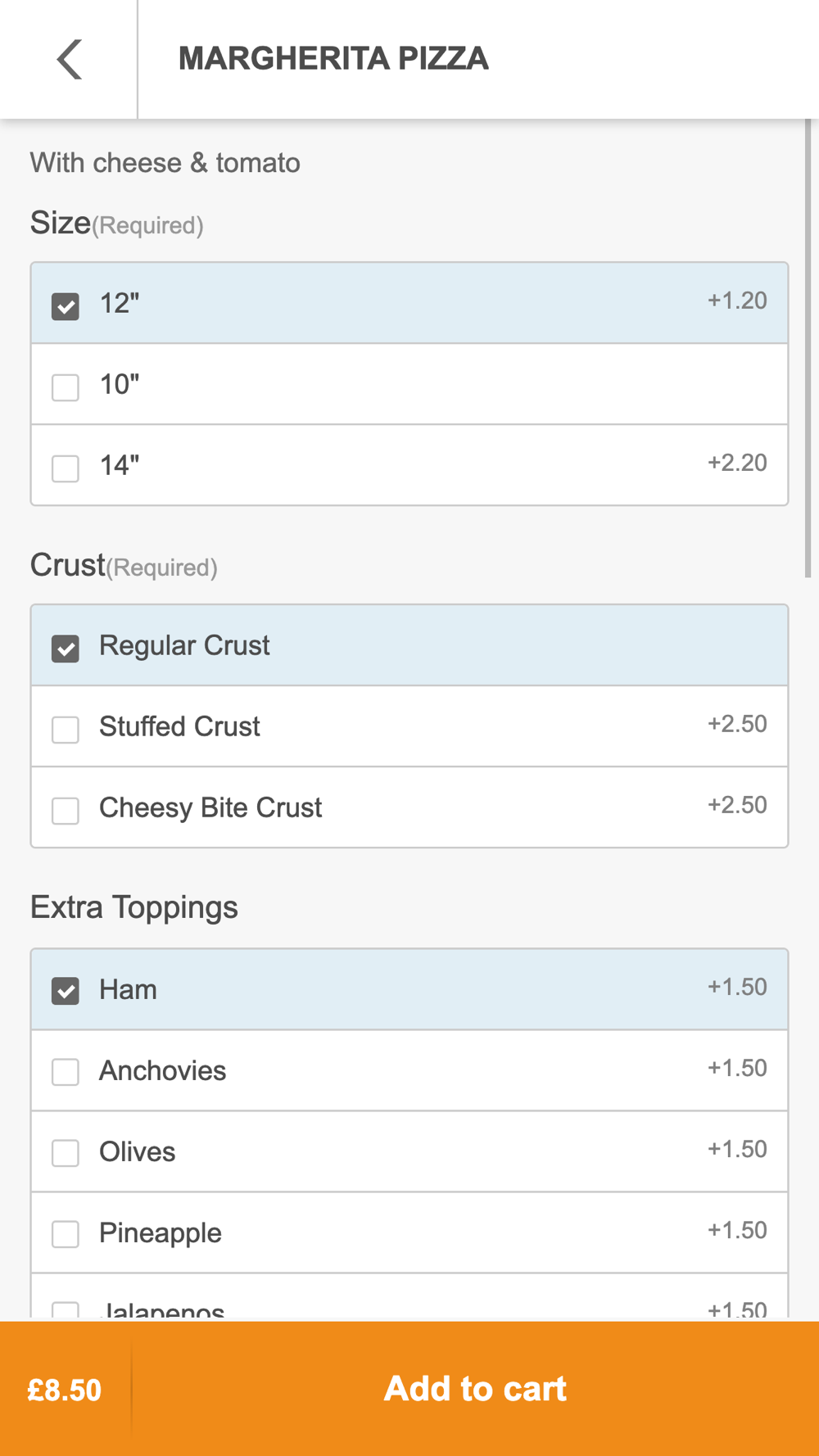Enable the Pineapple topping
Viewport: 819px width, 1456px height.
(x=66, y=1233)
